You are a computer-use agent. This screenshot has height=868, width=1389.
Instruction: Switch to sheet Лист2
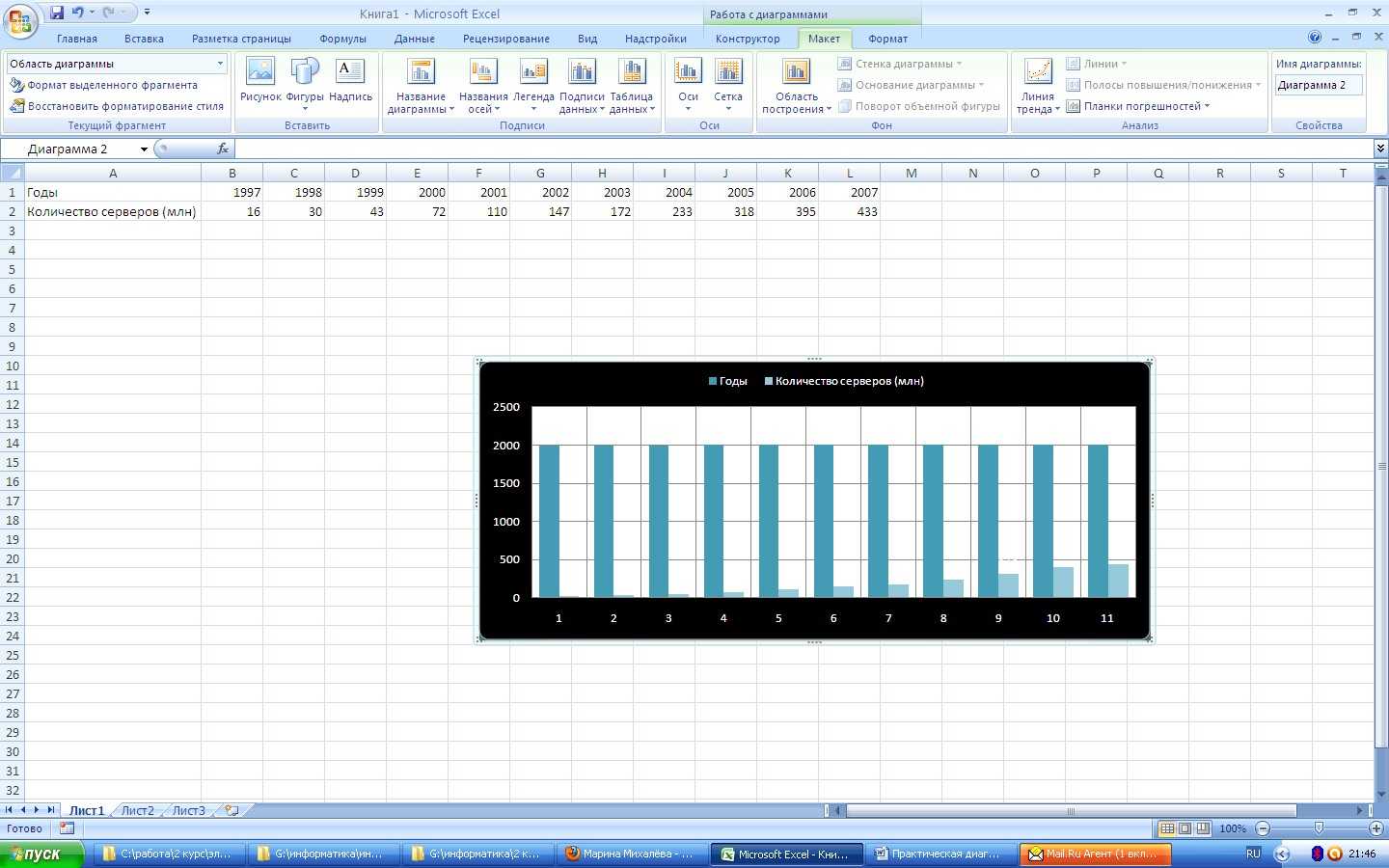[x=137, y=810]
